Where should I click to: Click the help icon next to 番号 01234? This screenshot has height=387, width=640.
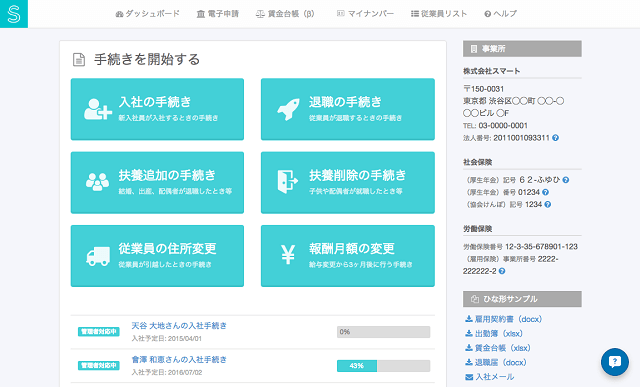tap(545, 192)
